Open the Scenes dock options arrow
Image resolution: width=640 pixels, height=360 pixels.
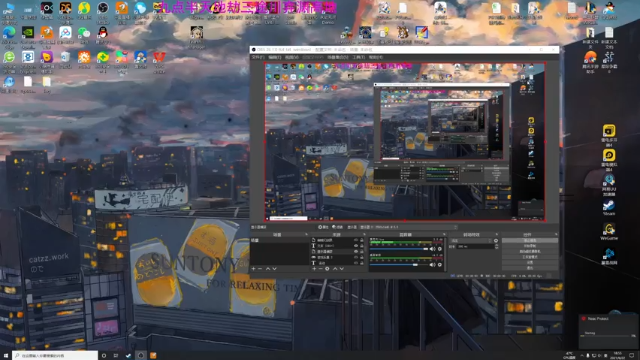coord(306,235)
